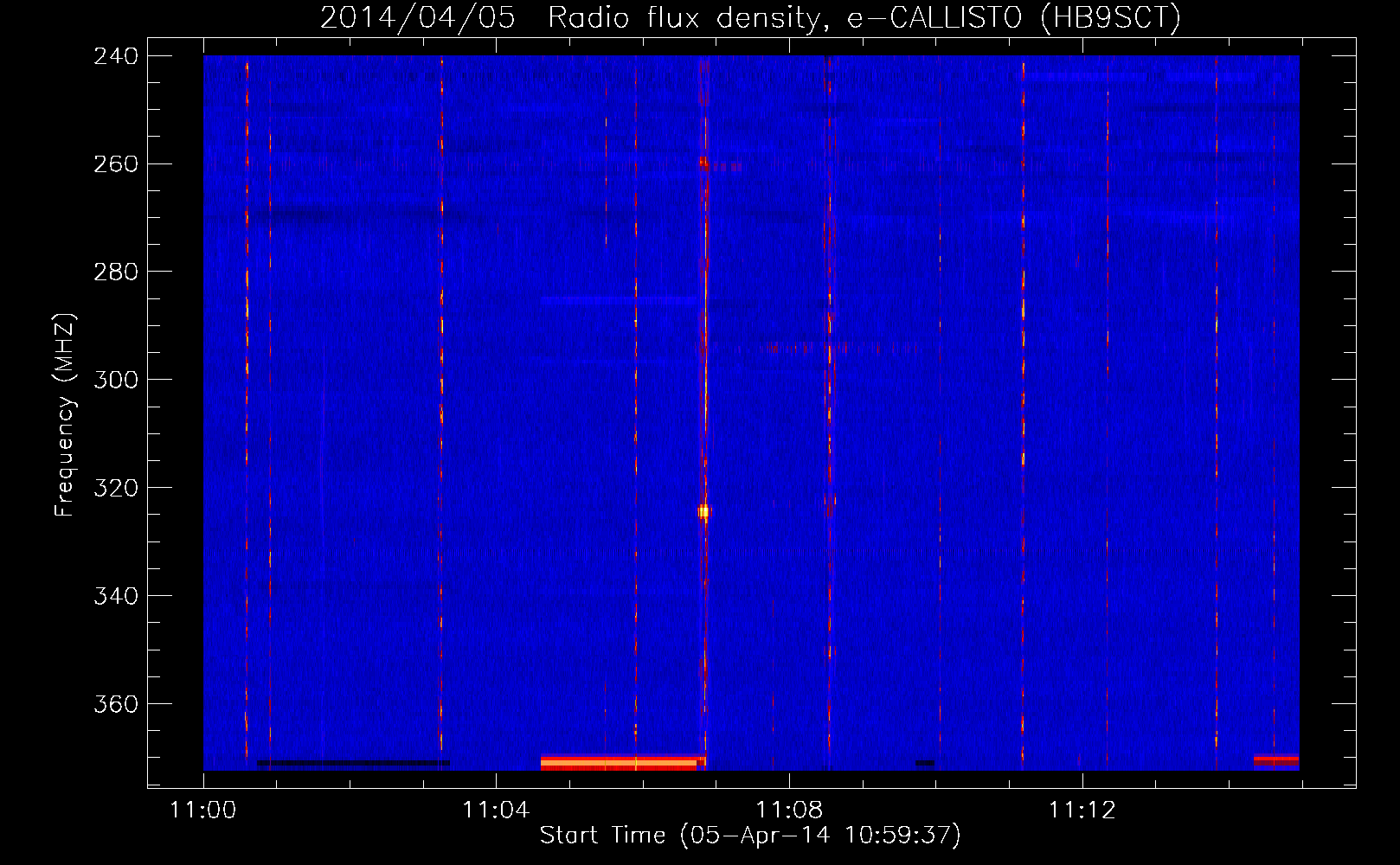Click the 11:12 time tick label
Screen dimensions: 1400x865
[x=1082, y=811]
